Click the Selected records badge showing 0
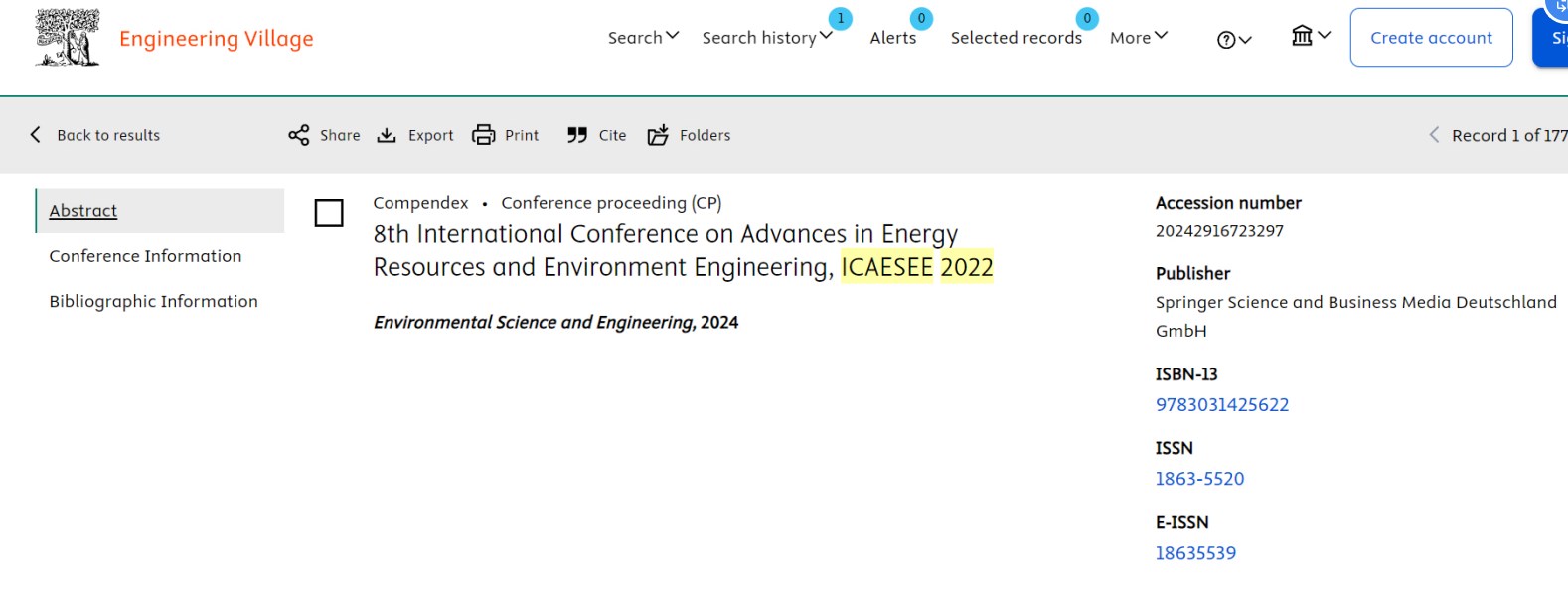Screen dimensions: 1568x589 pyautogui.click(x=1087, y=18)
